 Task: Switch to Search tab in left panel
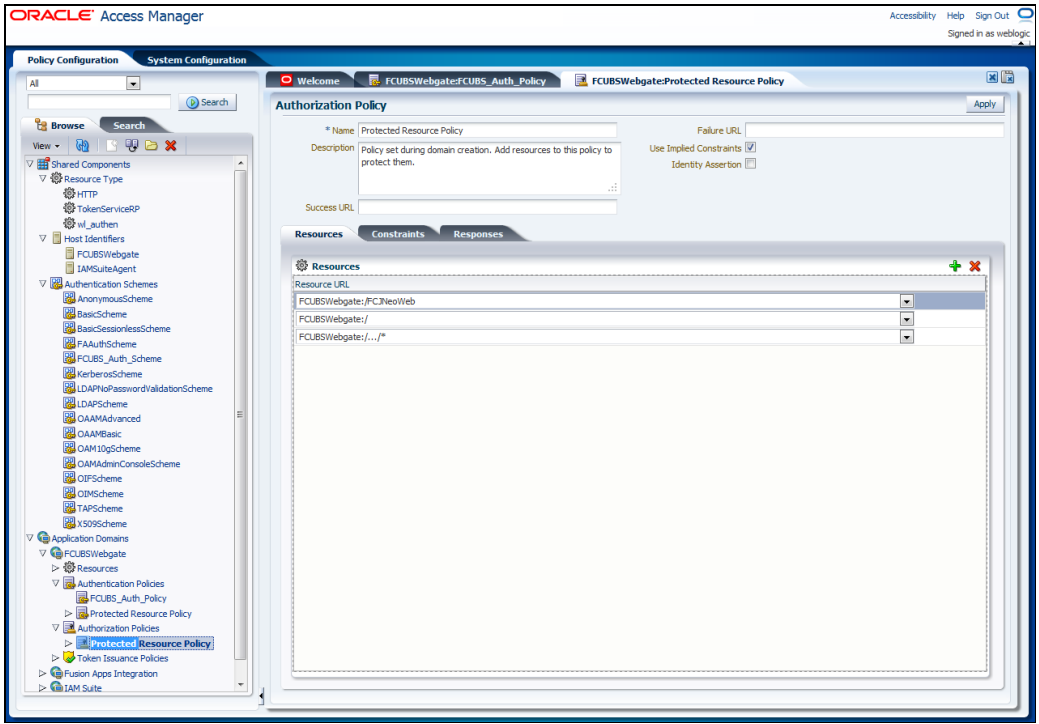pyautogui.click(x=129, y=125)
